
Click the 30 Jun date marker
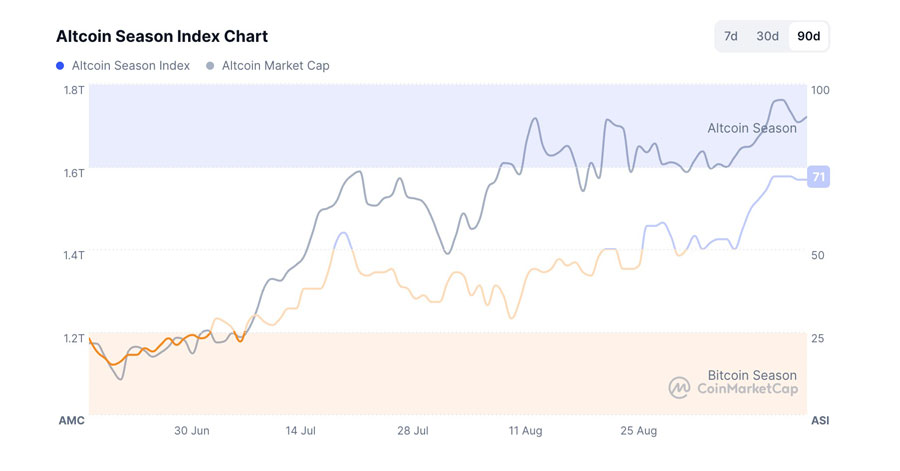coord(192,431)
